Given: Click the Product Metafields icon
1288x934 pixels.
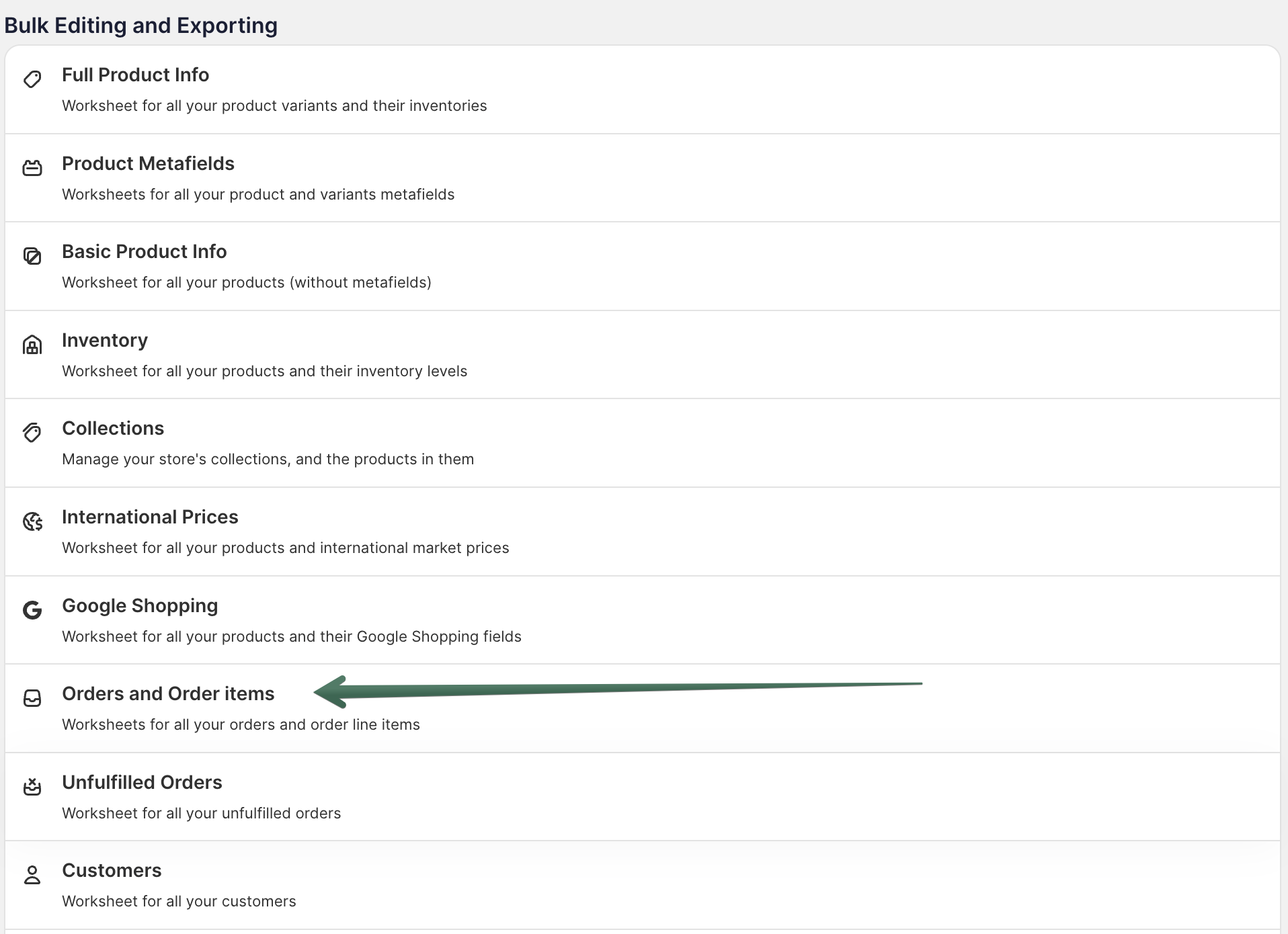Looking at the screenshot, I should click(x=32, y=168).
